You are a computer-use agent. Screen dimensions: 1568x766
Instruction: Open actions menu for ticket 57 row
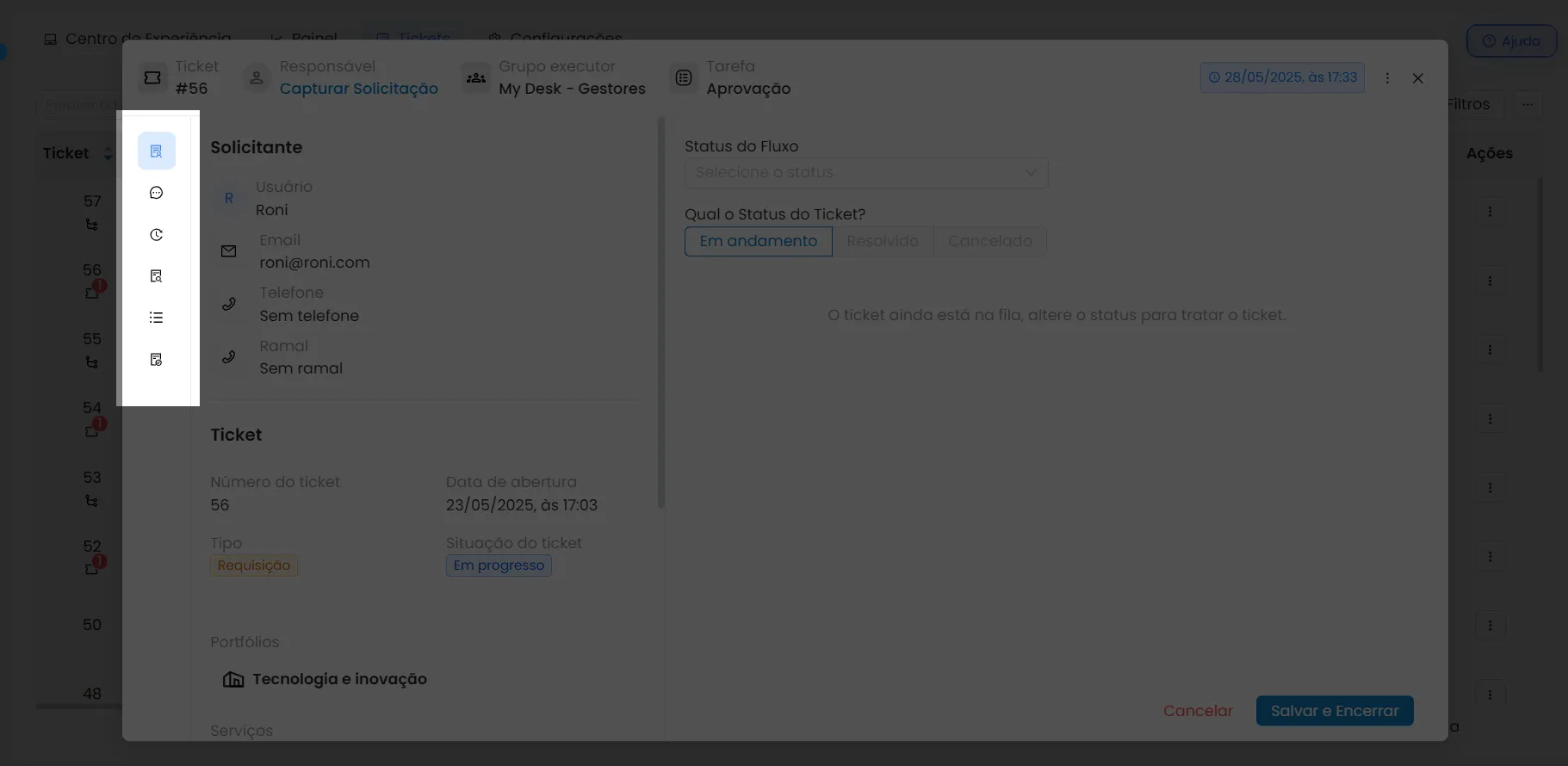(x=1490, y=212)
